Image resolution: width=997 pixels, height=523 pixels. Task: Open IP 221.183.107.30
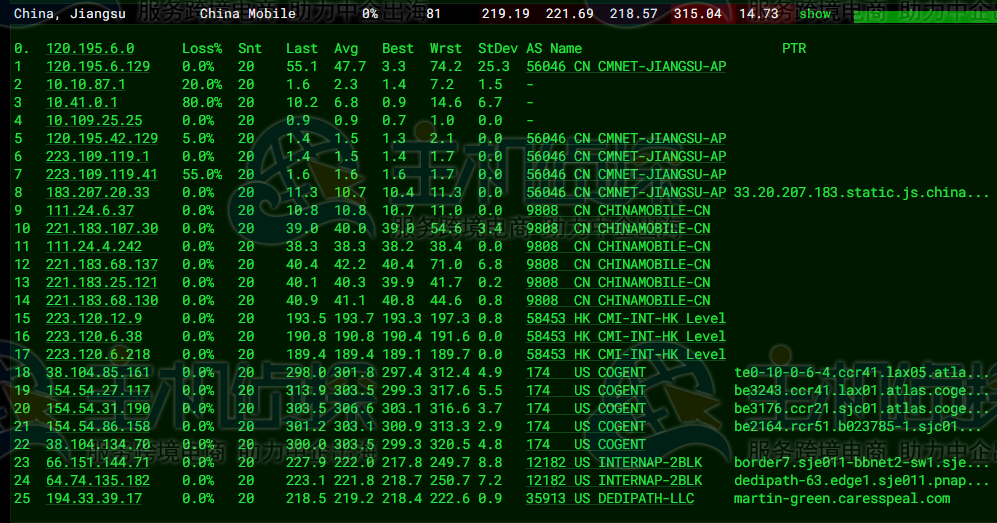pyautogui.click(x=102, y=228)
